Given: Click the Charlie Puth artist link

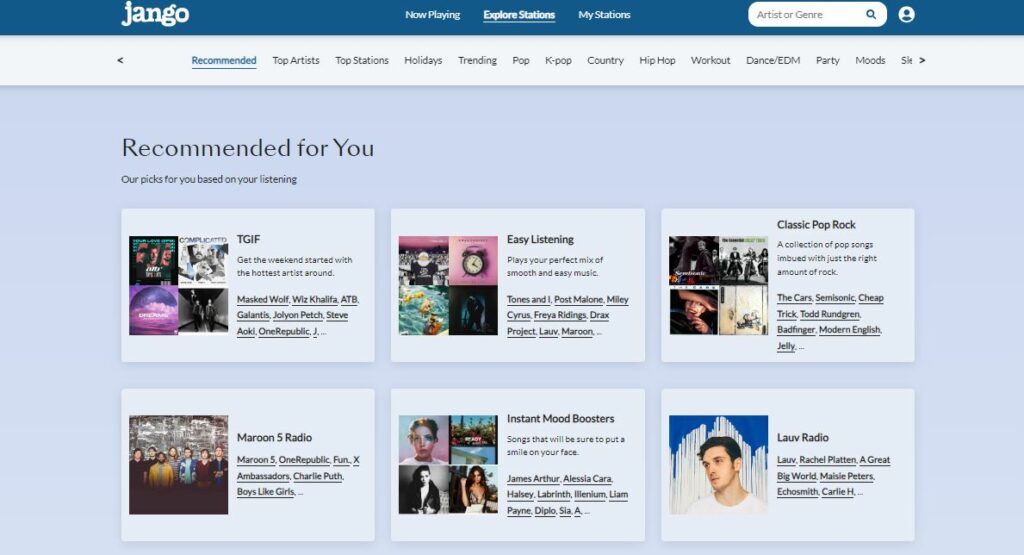Looking at the screenshot, I should 317,476.
